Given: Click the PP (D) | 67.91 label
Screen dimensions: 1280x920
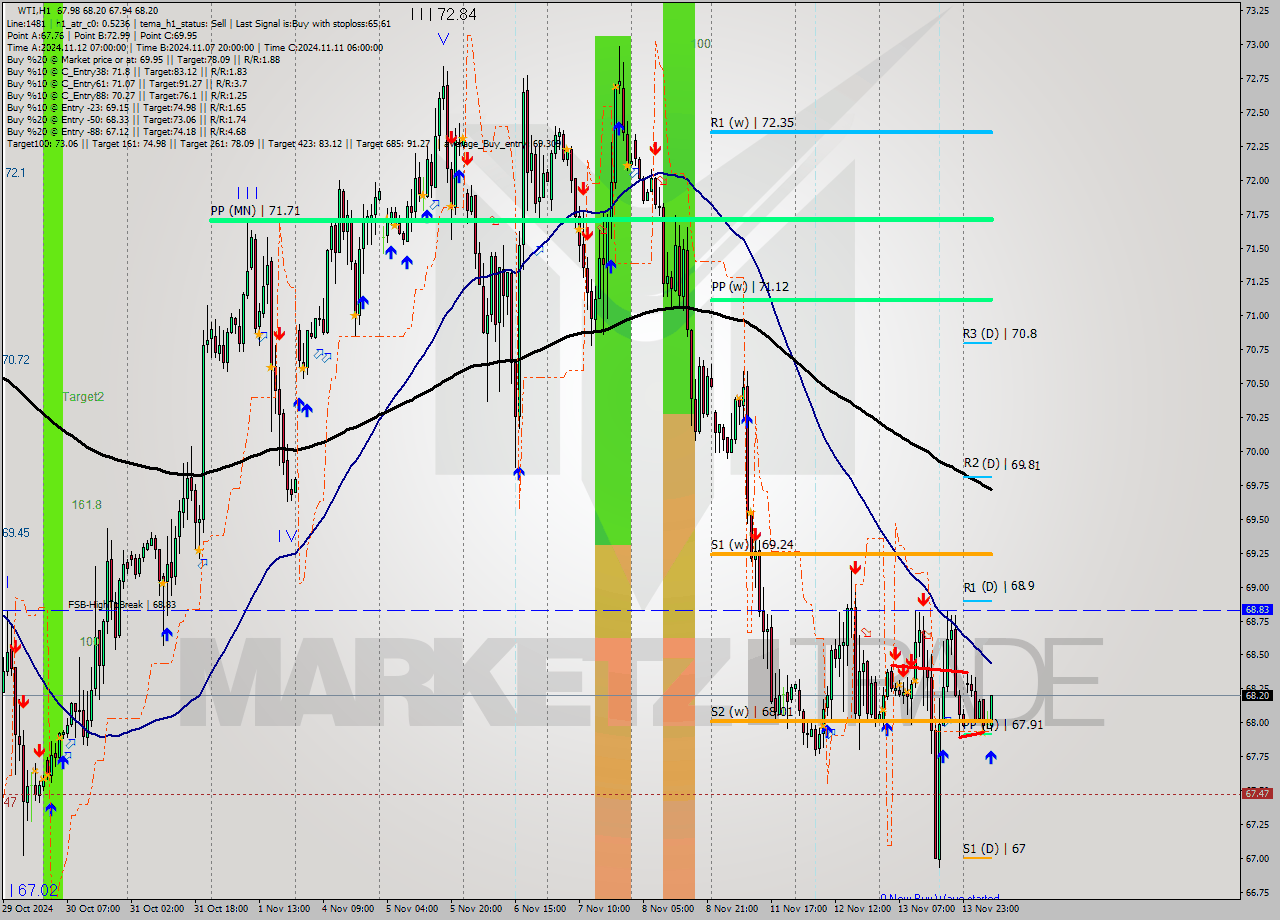Looking at the screenshot, I should click(x=1001, y=724).
